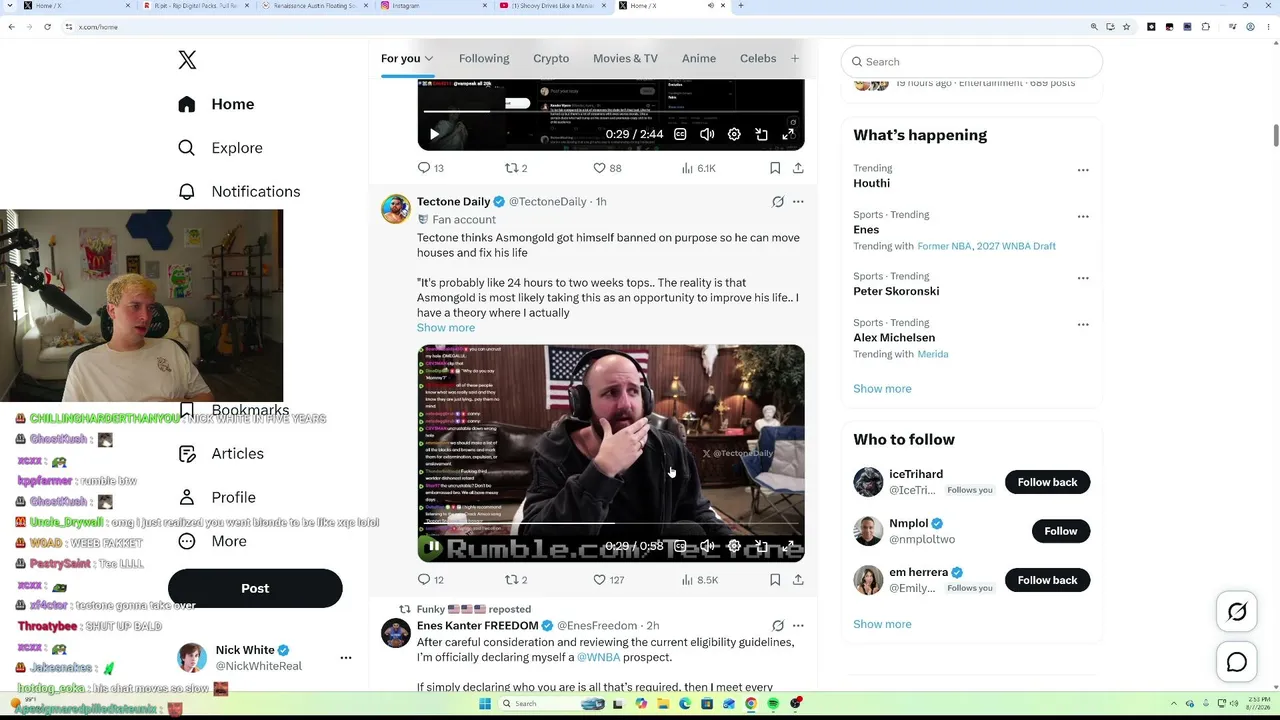Bookmark the Tectone Daily post
This screenshot has width=1280, height=720.
[x=775, y=580]
